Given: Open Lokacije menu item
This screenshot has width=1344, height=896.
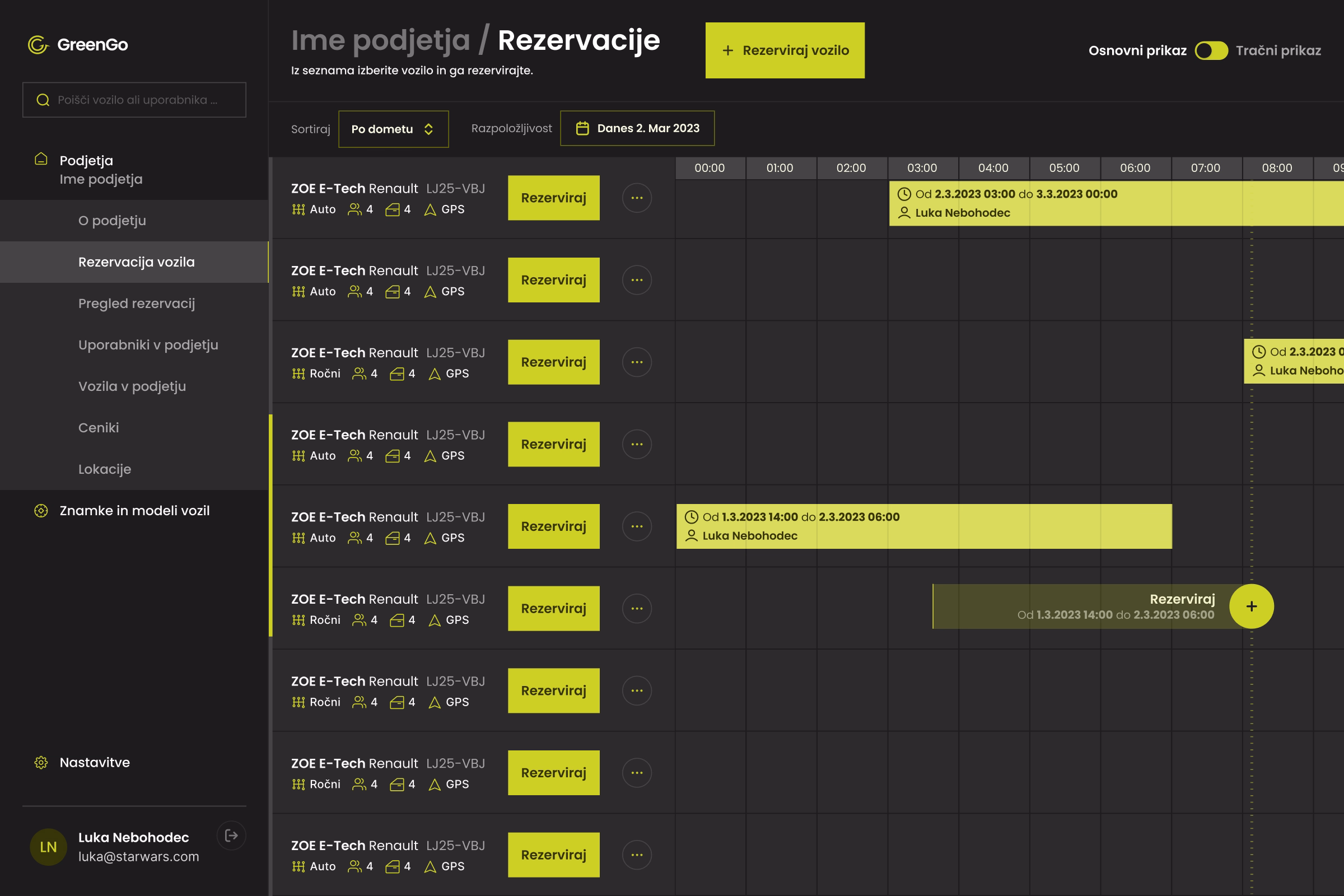Looking at the screenshot, I should [134, 469].
